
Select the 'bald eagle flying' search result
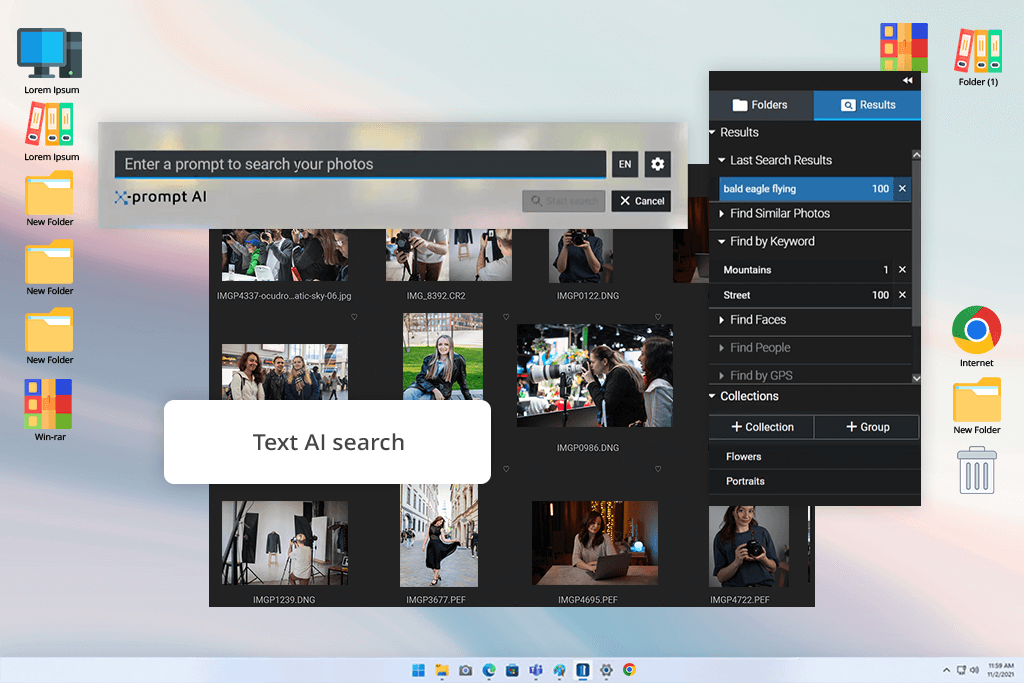click(805, 189)
